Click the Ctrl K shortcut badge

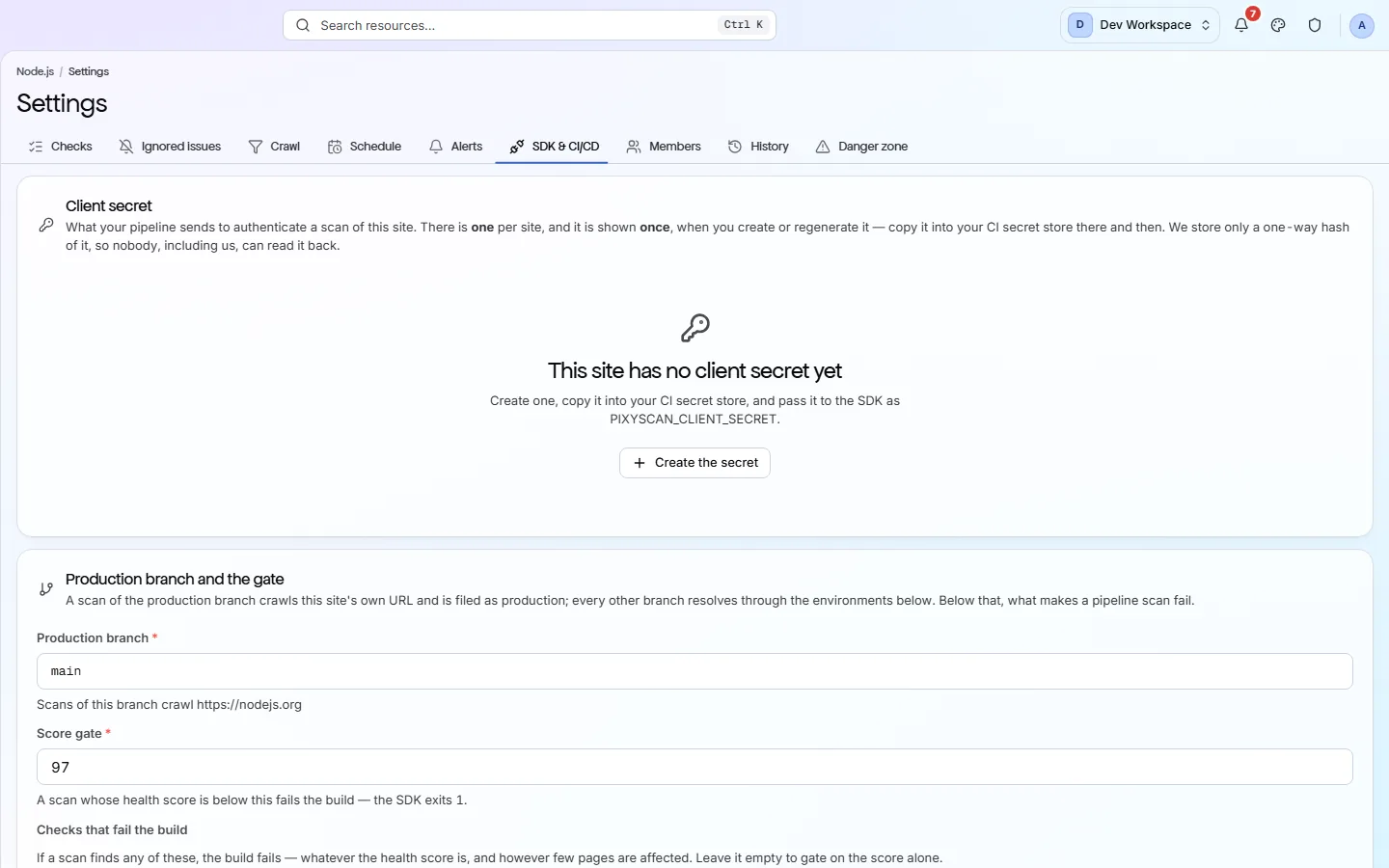744,25
